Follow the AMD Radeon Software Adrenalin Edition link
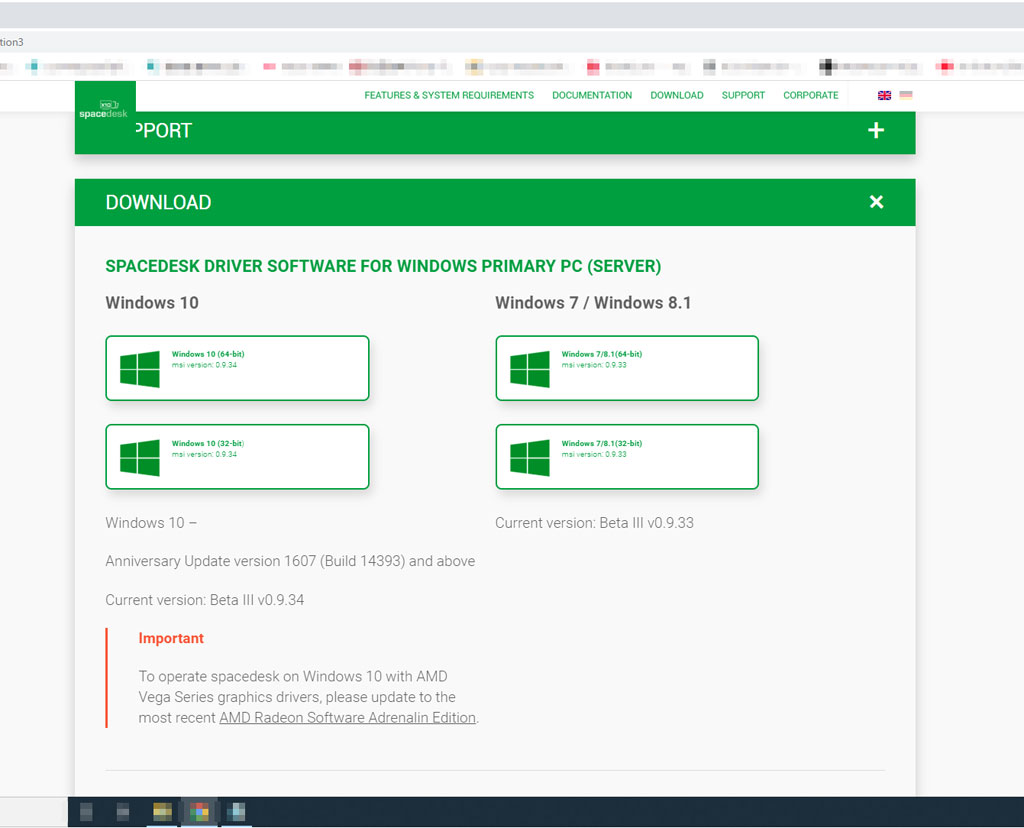Viewport: 1024px width, 828px height. [x=347, y=718]
